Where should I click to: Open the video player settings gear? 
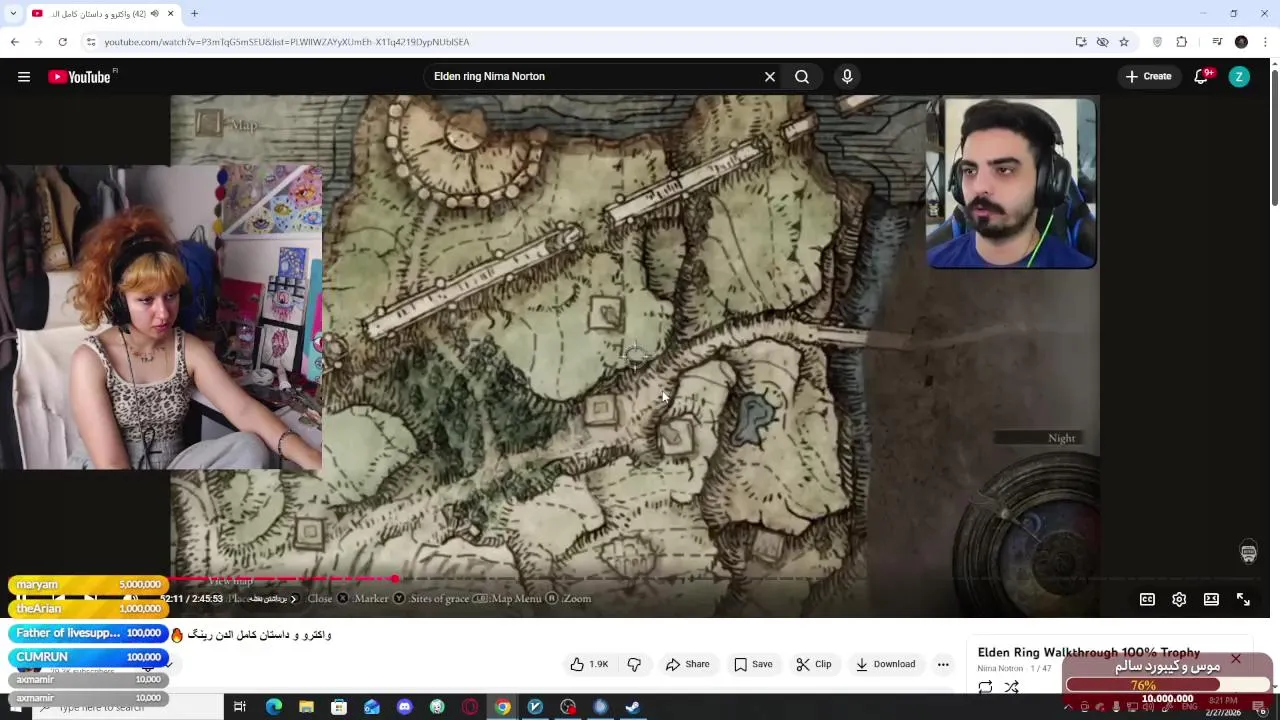(x=1179, y=599)
